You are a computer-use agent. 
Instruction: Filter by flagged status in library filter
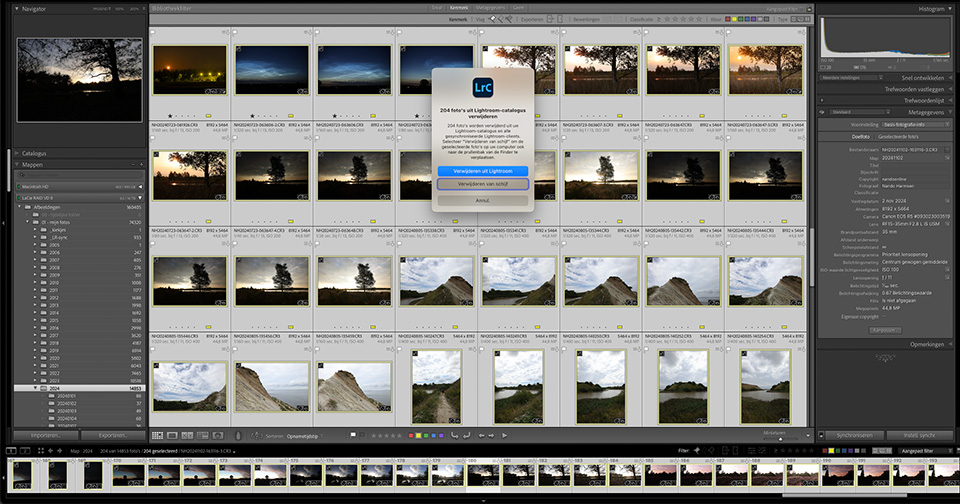(x=492, y=19)
